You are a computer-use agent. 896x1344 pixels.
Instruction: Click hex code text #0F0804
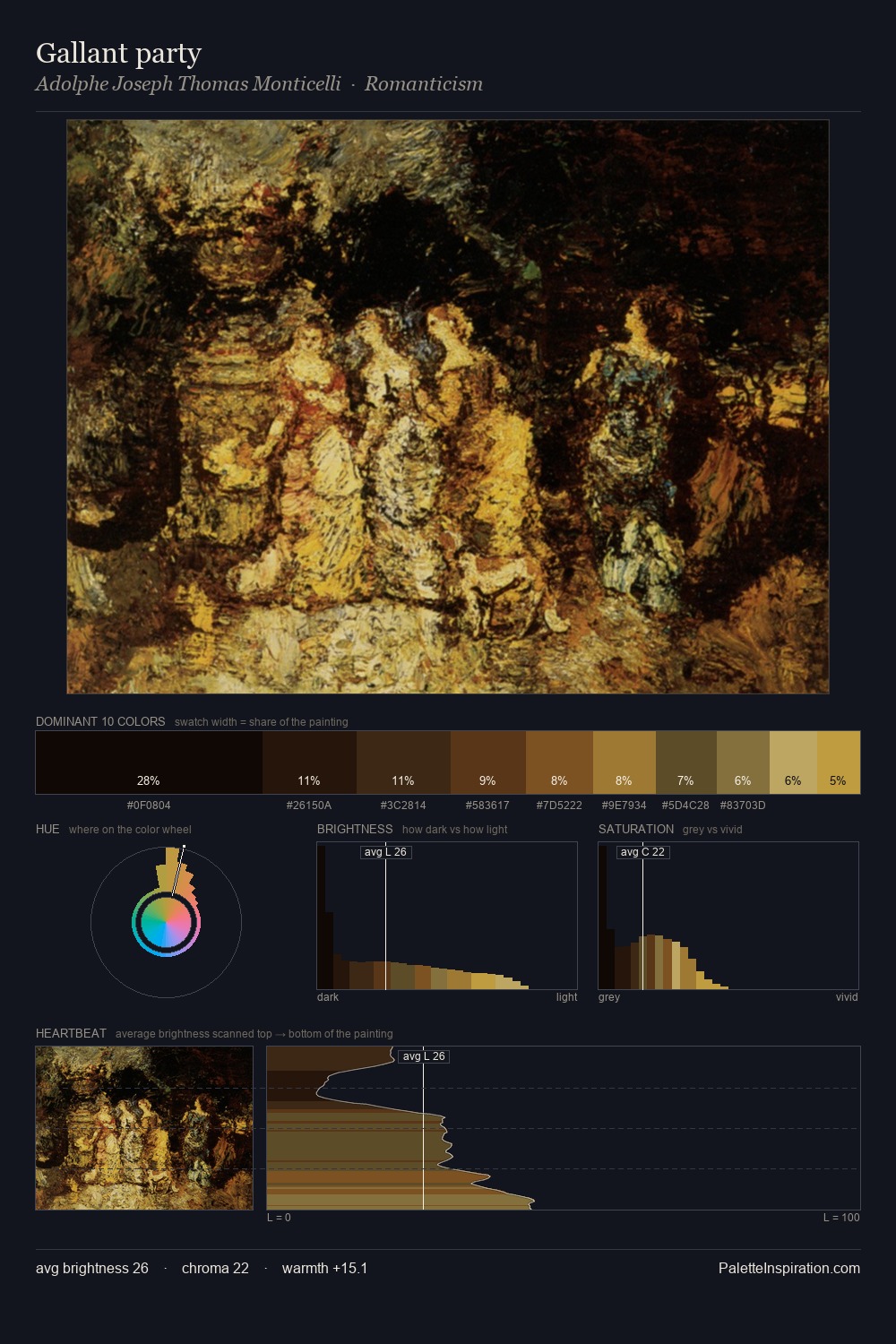coord(149,805)
